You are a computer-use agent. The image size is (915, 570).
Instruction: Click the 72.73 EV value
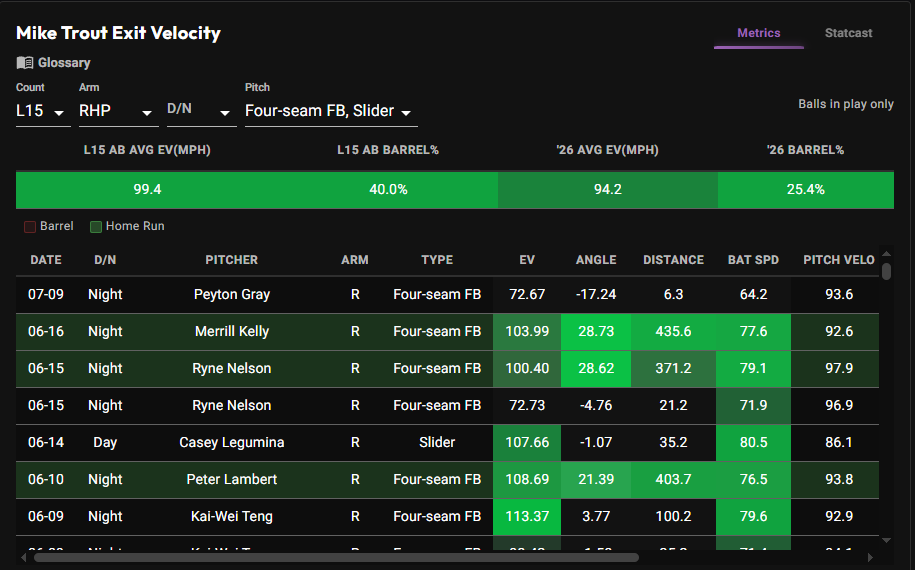(x=527, y=405)
